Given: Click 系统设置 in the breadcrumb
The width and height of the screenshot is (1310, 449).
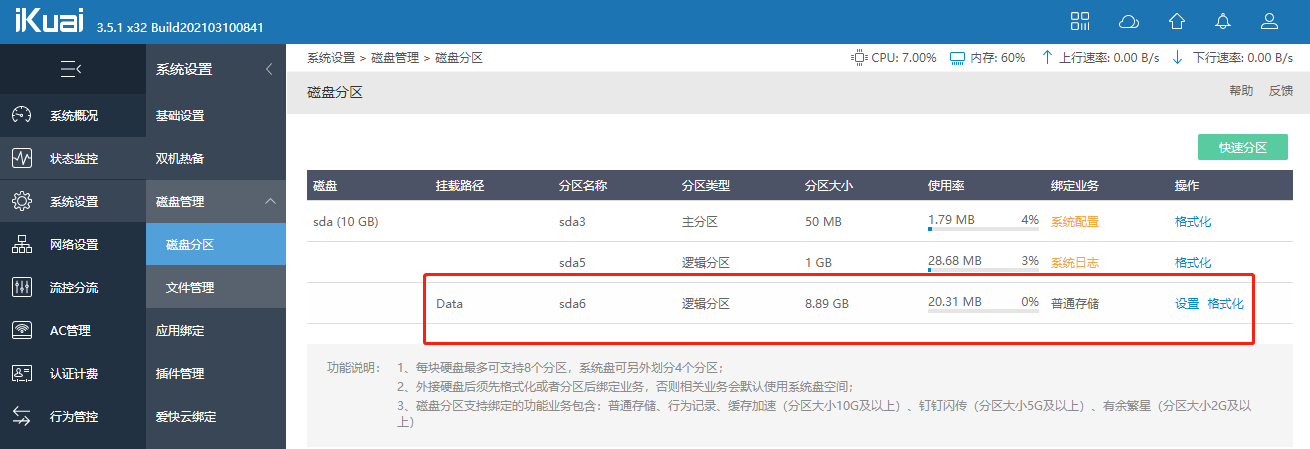Looking at the screenshot, I should pos(331,58).
